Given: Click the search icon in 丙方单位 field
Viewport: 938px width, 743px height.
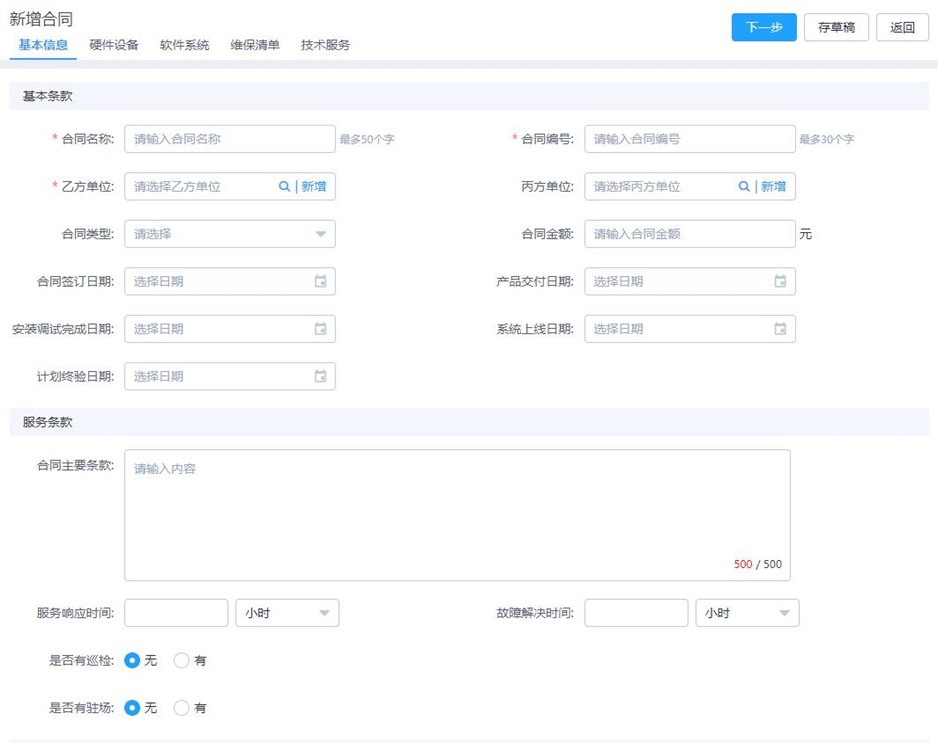Looking at the screenshot, I should pyautogui.click(x=744, y=187).
